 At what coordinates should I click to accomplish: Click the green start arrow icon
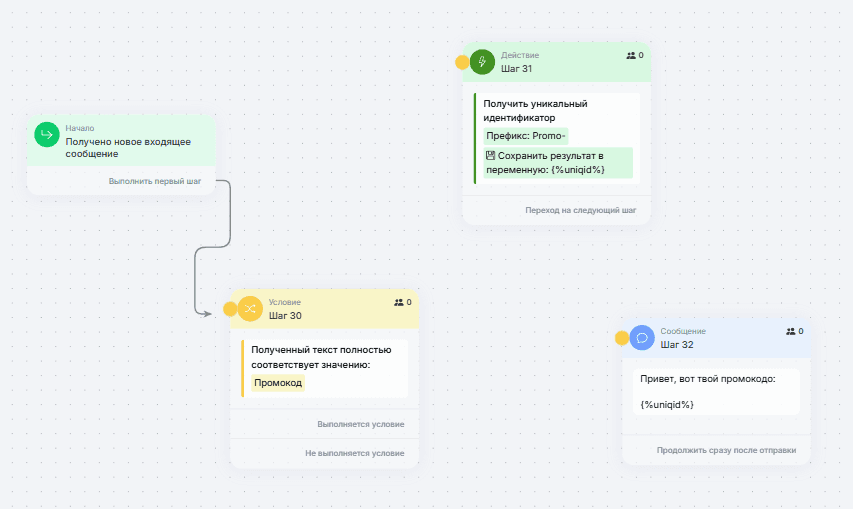[47, 134]
